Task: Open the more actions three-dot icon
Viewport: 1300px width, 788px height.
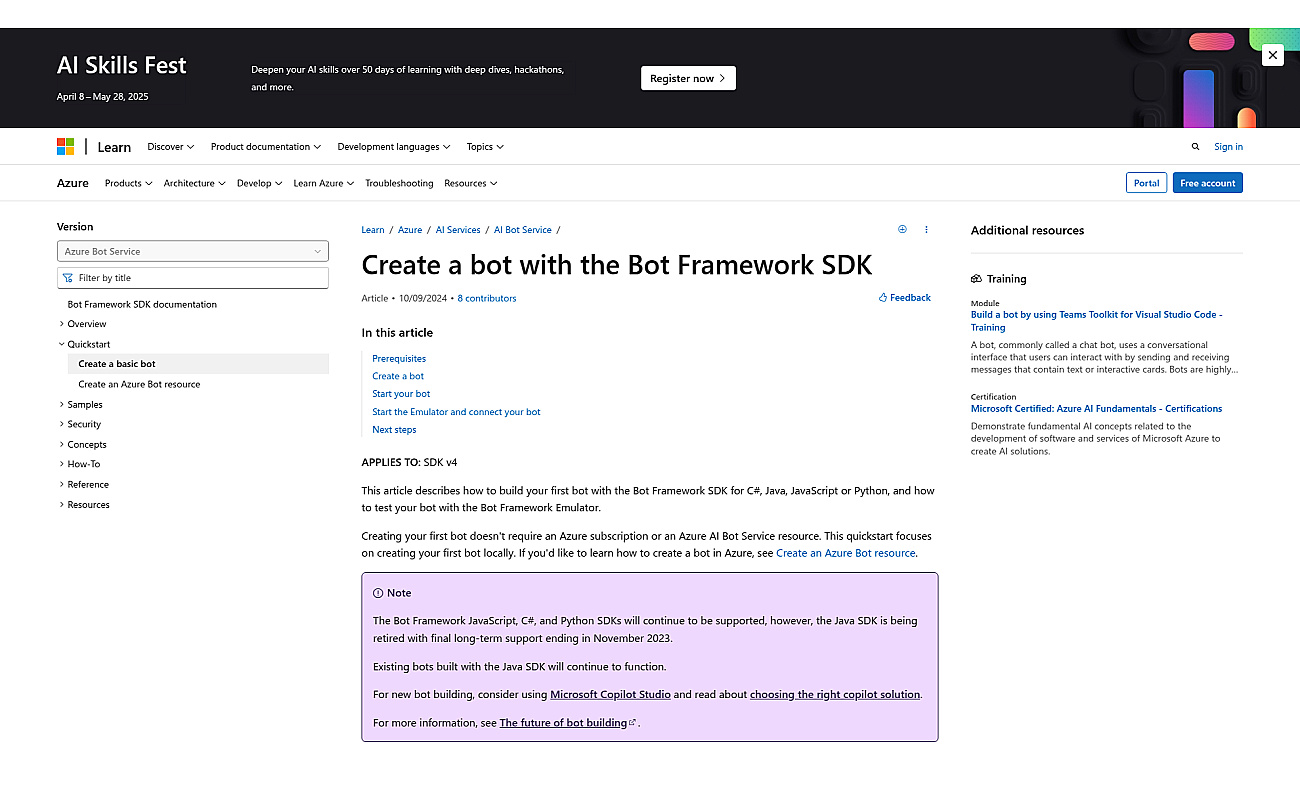Action: coord(926,229)
